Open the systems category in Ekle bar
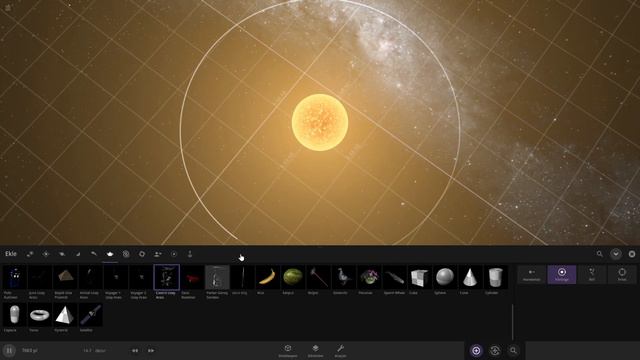 (30, 254)
